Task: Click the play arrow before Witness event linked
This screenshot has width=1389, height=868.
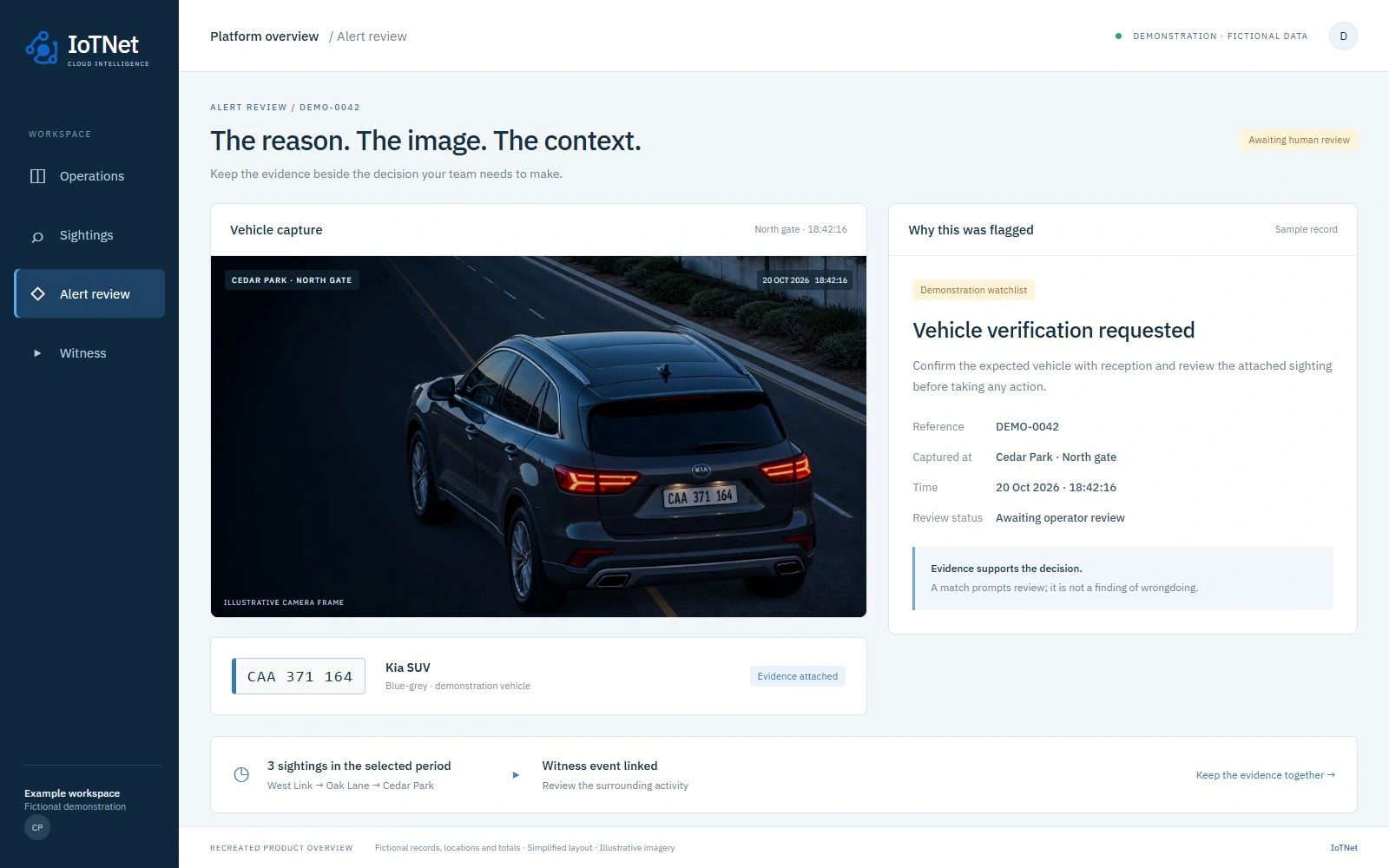Action: tap(516, 775)
